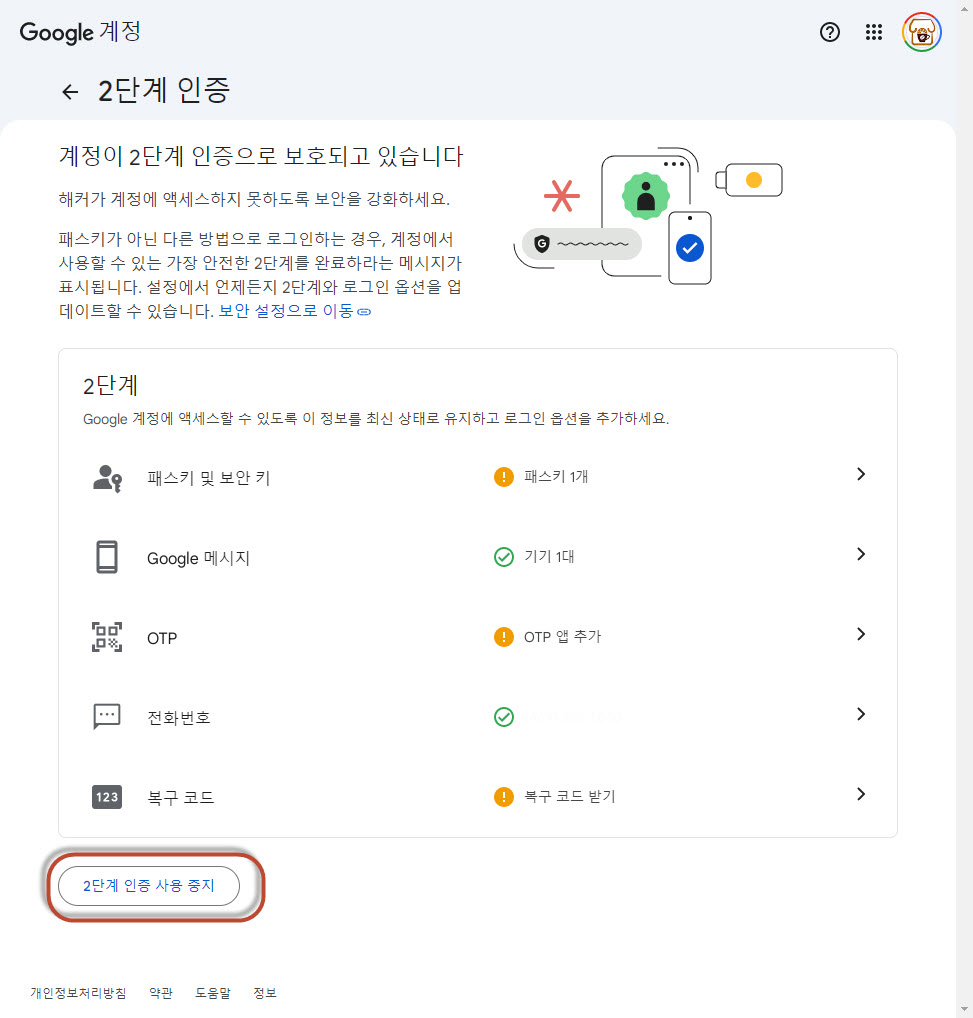Open the 개인정보처리방침 footer link

coord(78,993)
